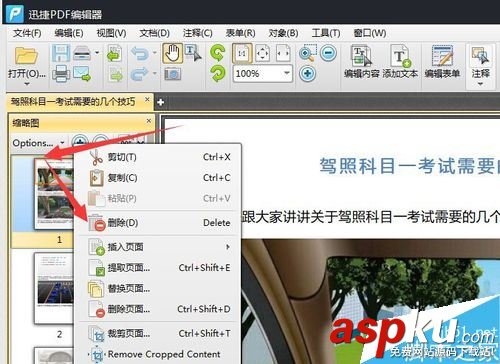
Task: Click the Zoom Out minus icon
Action: pos(328,53)
